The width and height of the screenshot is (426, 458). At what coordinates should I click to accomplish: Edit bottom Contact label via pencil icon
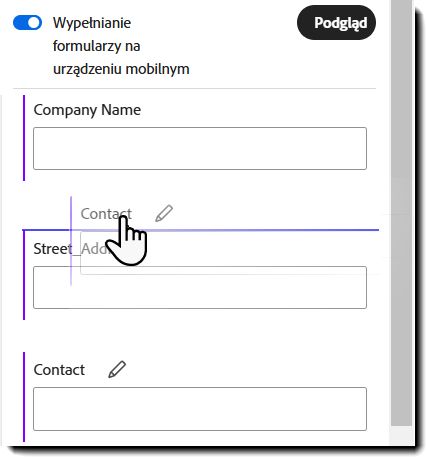click(x=117, y=369)
